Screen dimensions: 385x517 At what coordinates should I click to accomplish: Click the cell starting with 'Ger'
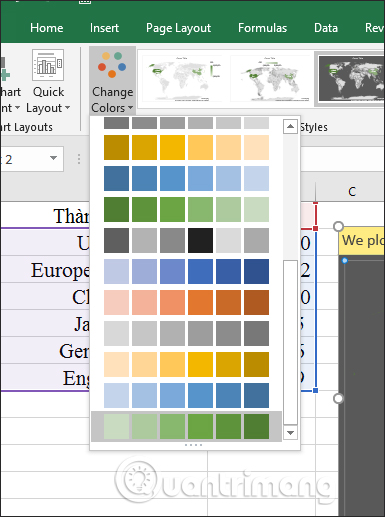45,350
